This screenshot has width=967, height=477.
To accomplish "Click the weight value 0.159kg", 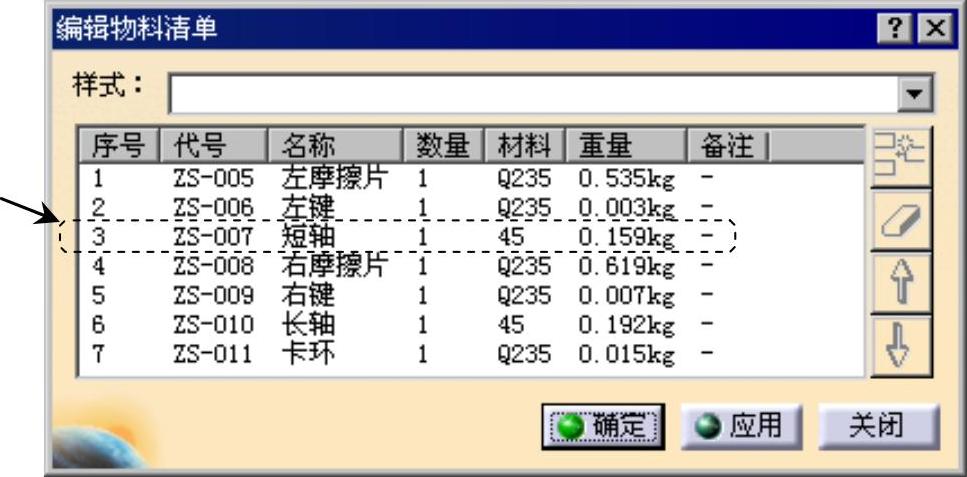I will coord(627,238).
